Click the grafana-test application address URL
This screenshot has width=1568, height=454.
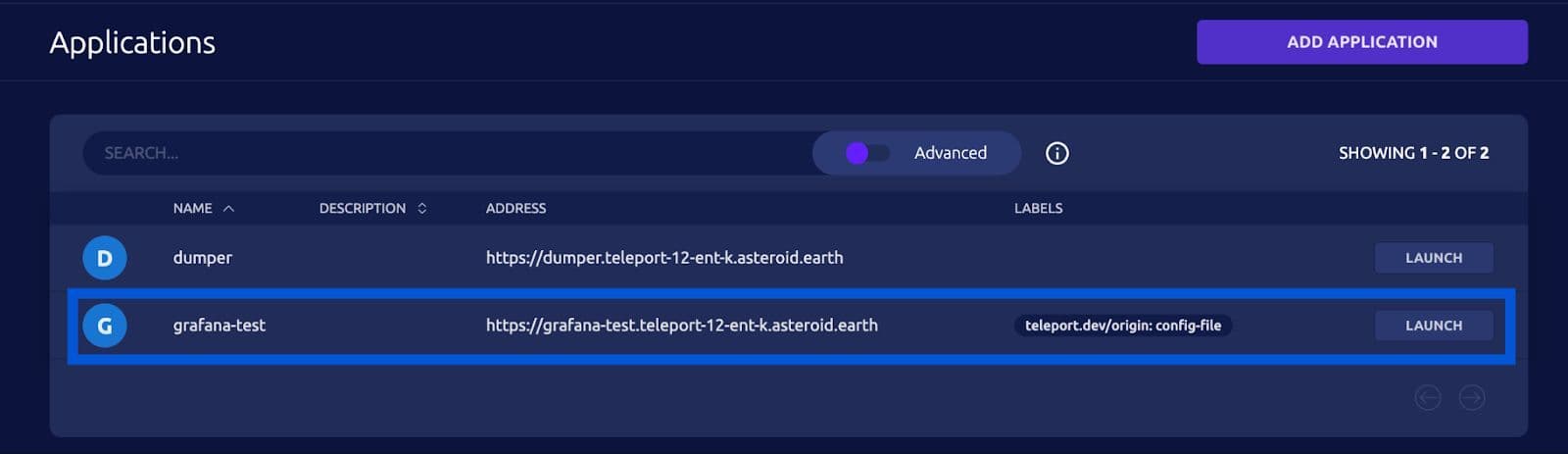pos(681,326)
